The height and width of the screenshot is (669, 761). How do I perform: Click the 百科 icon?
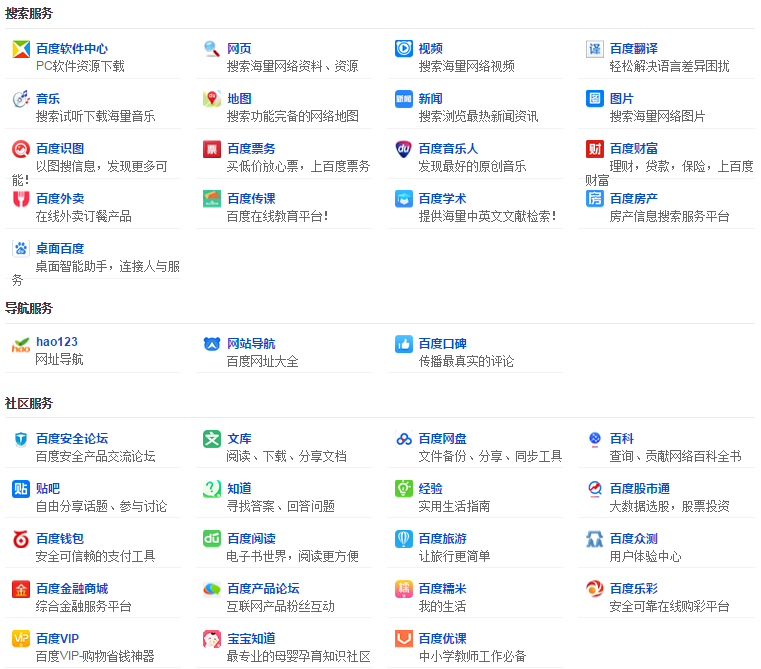(x=595, y=439)
